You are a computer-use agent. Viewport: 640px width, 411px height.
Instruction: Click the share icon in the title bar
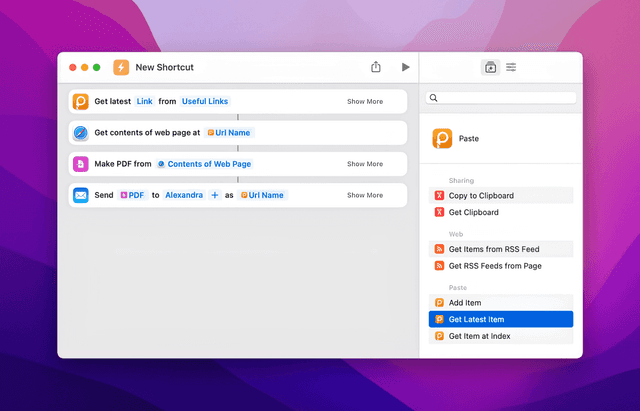376,67
